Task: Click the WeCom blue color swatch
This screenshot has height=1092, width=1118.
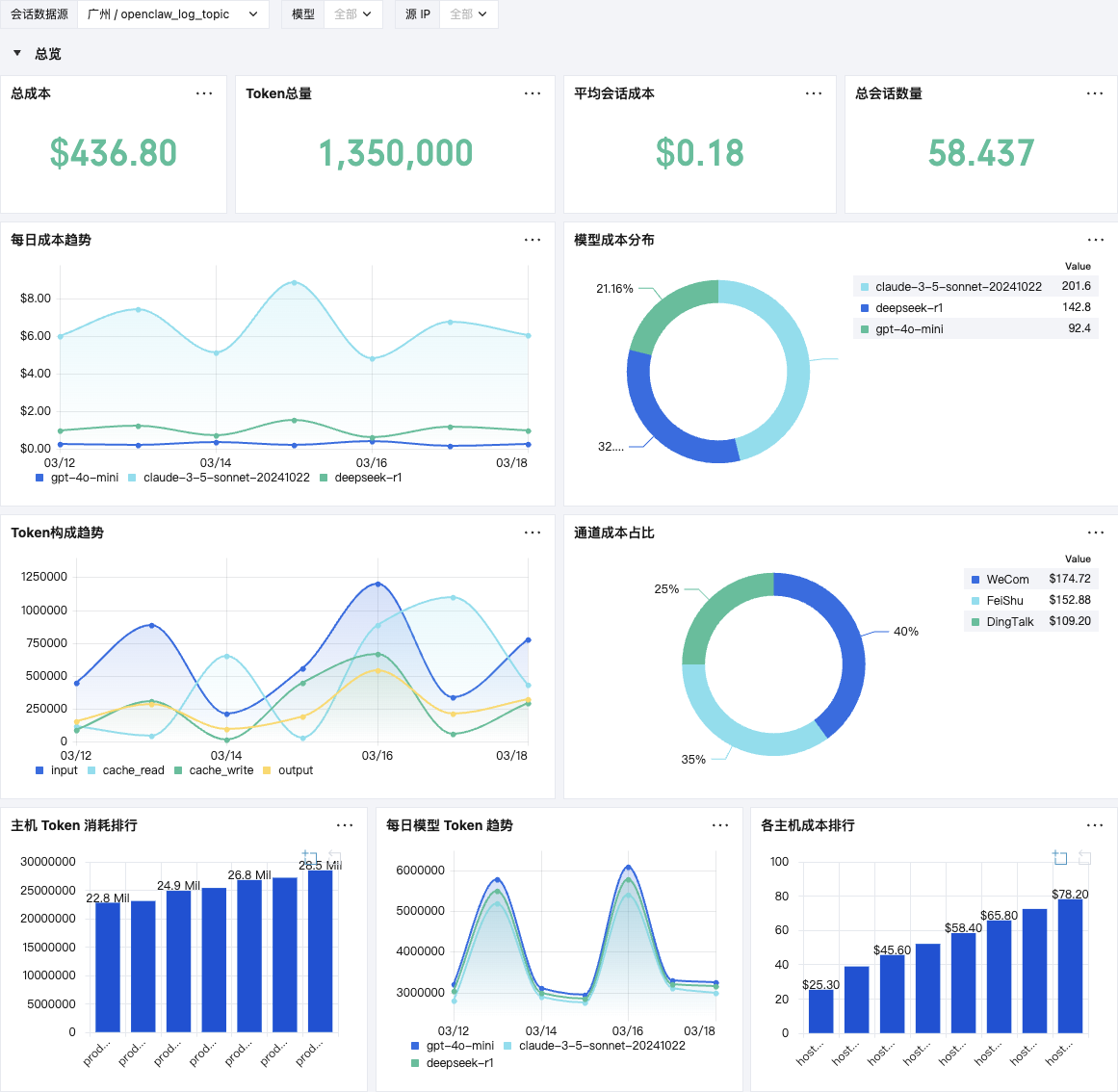Action: [x=975, y=580]
